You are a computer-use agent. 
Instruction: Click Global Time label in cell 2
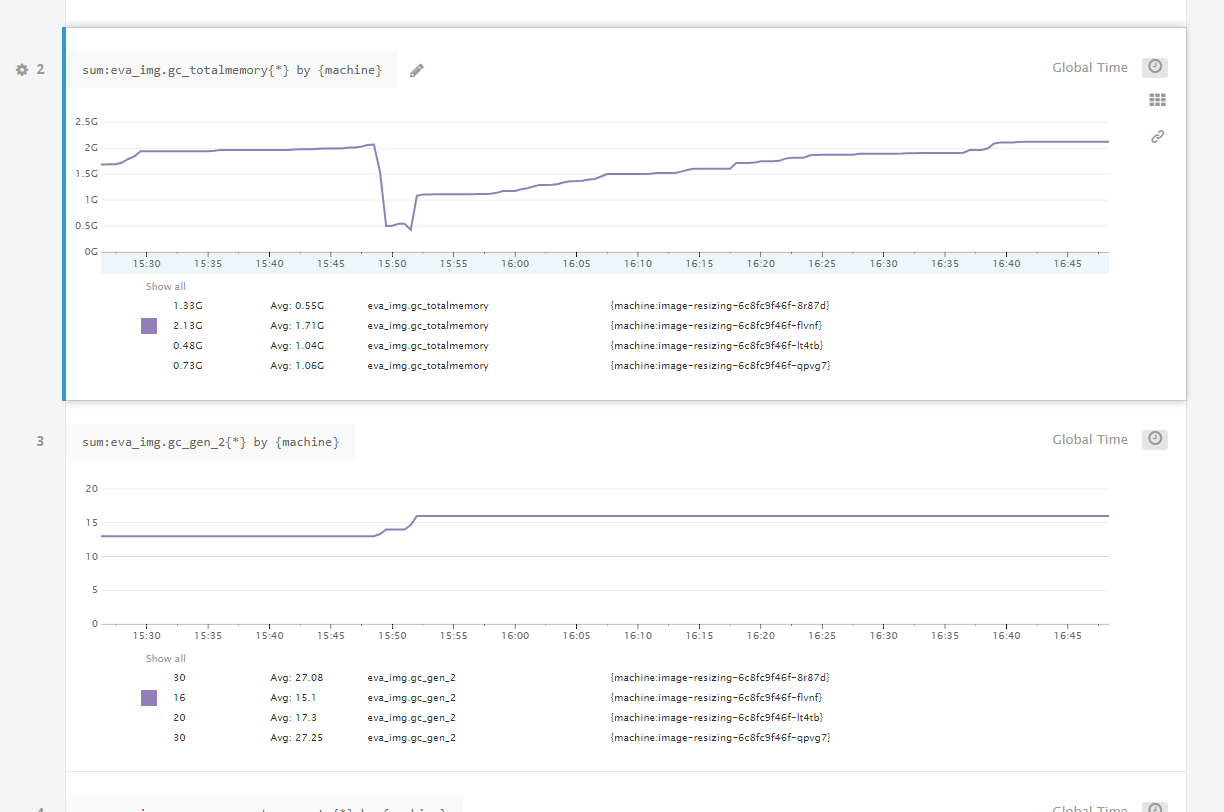(1090, 68)
